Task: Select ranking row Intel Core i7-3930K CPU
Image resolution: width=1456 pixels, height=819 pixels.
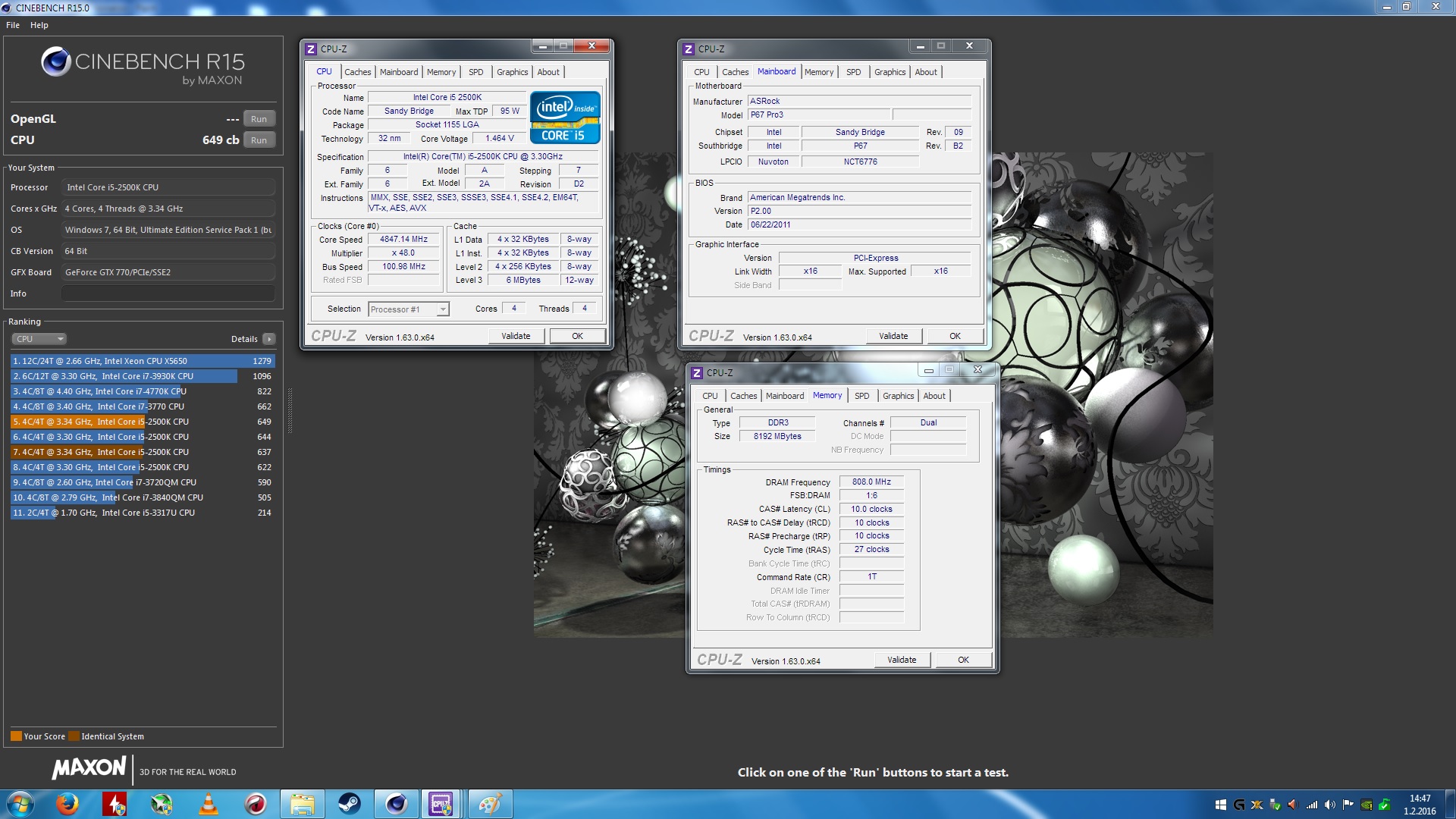Action: 143,376
